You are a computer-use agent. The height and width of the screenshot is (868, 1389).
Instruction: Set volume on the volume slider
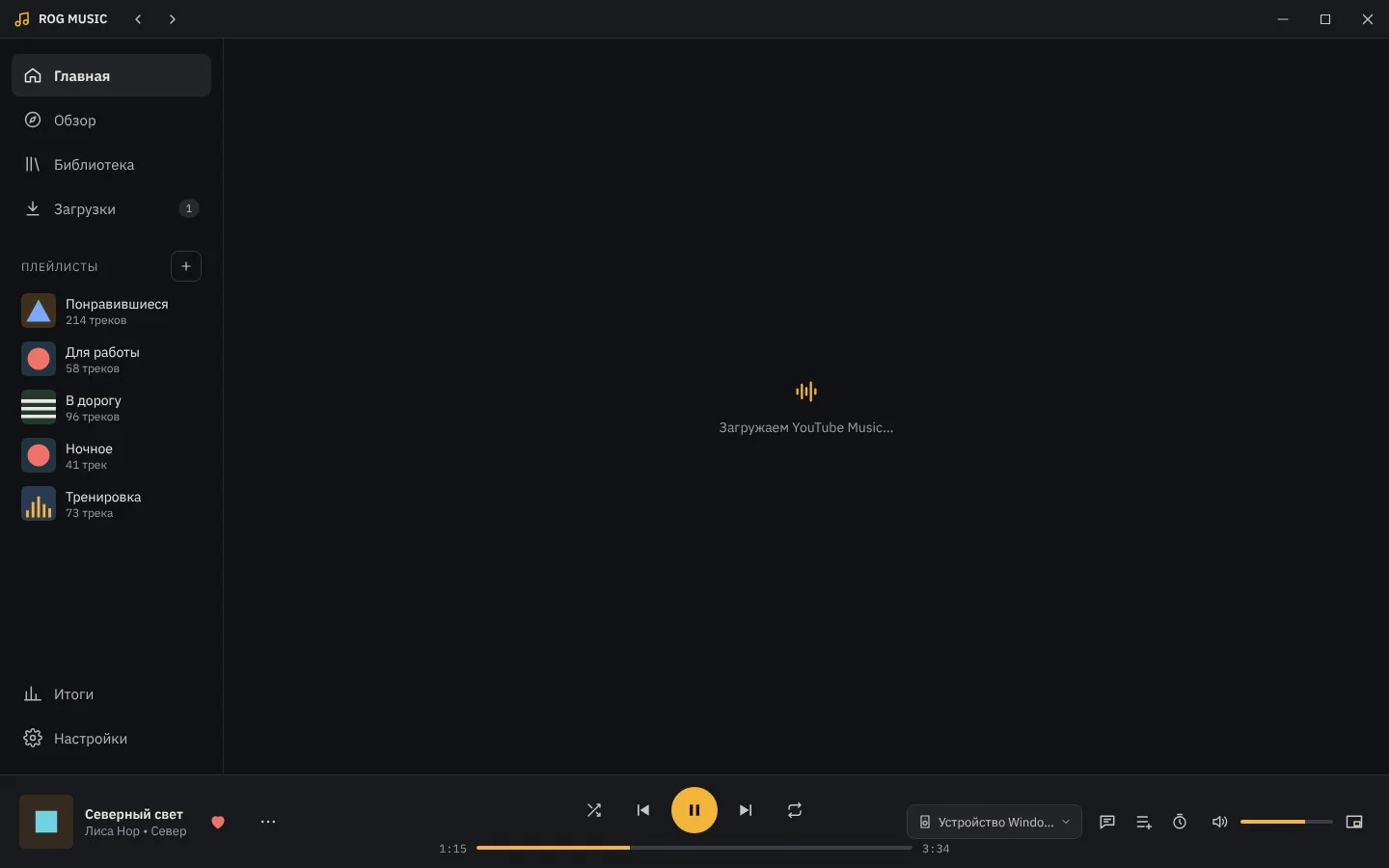tap(1287, 822)
